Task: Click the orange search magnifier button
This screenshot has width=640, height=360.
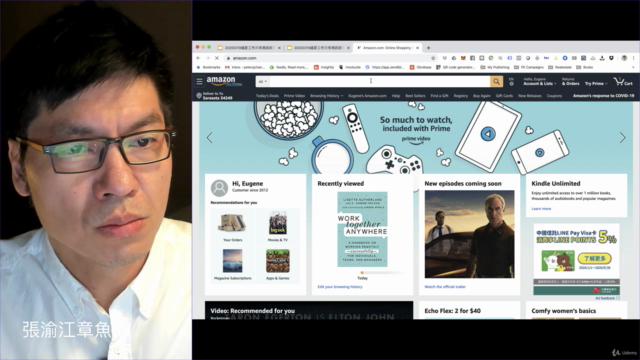Action: point(496,81)
